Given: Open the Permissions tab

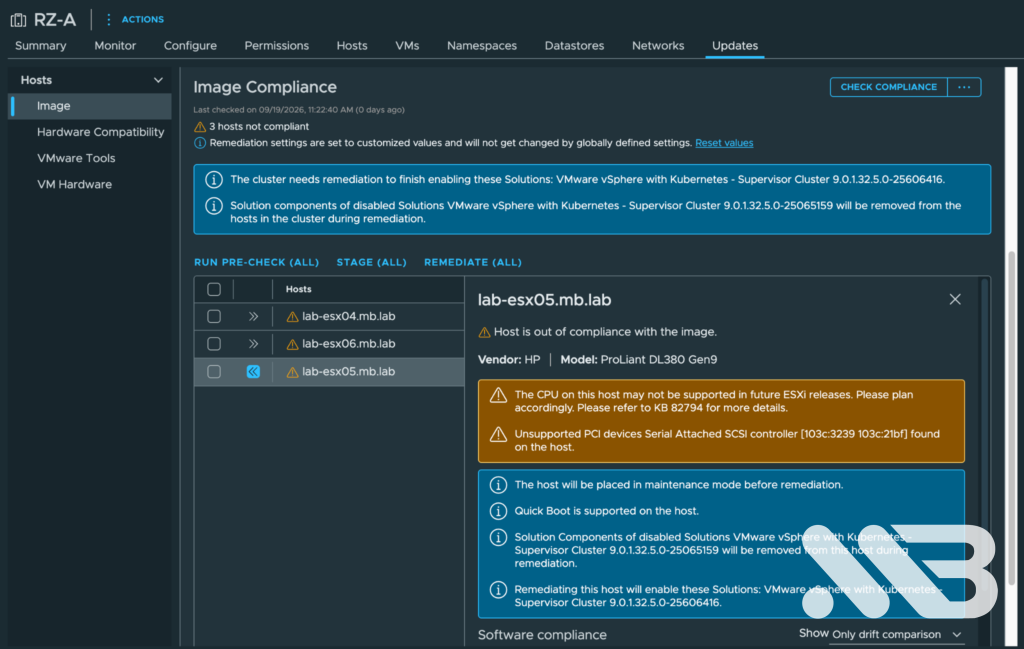Looking at the screenshot, I should (276, 46).
